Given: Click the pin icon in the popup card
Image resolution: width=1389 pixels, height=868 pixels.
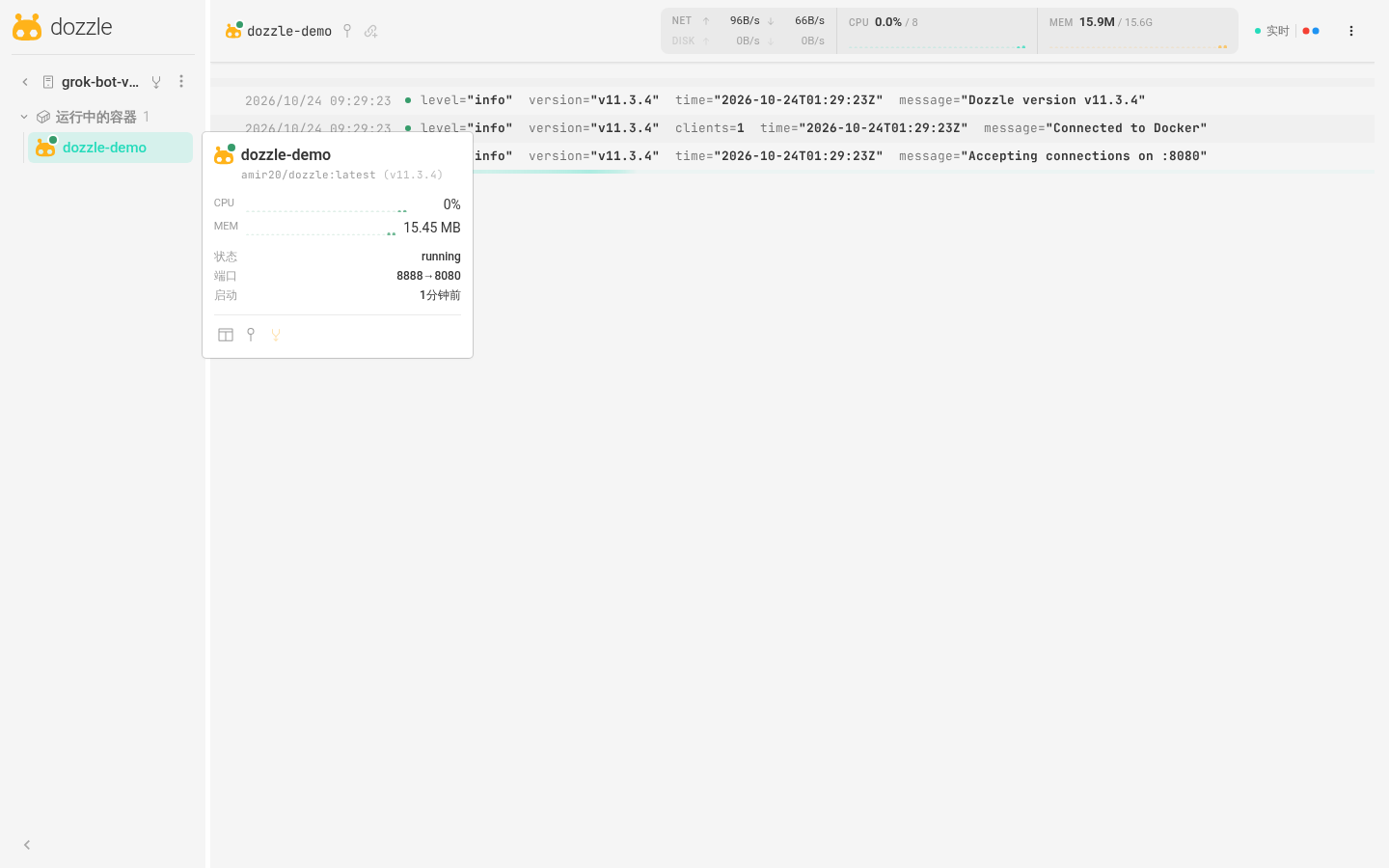Looking at the screenshot, I should tap(251, 335).
